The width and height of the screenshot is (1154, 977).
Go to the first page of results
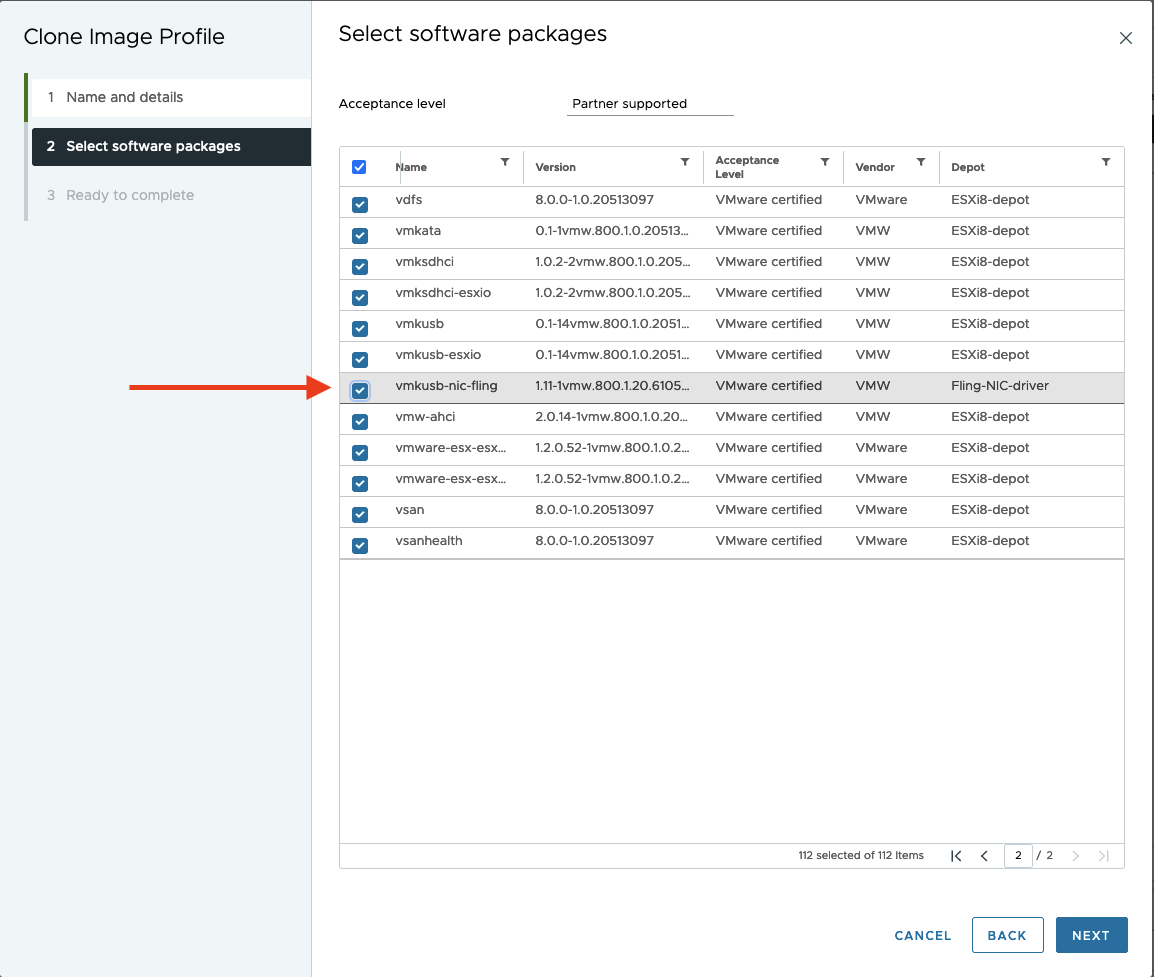click(957, 856)
